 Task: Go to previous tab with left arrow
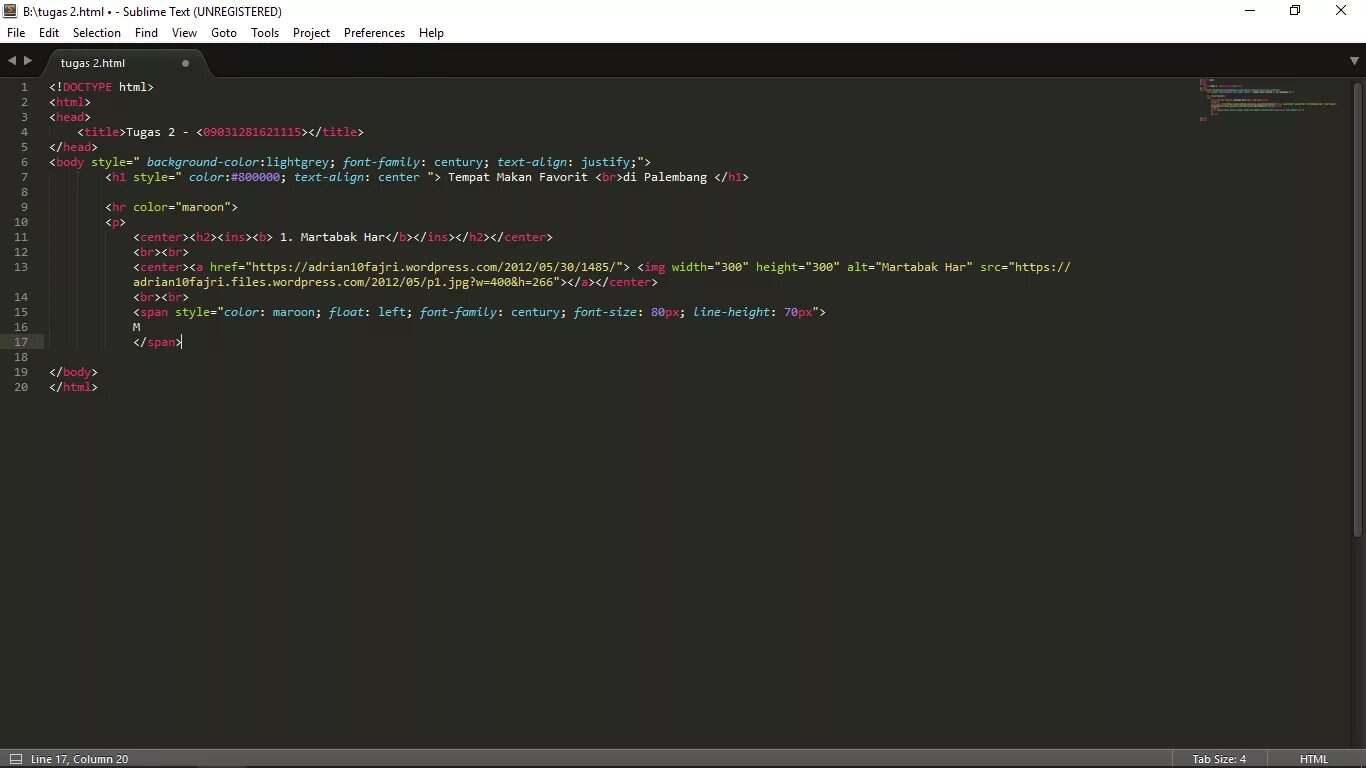click(x=12, y=61)
